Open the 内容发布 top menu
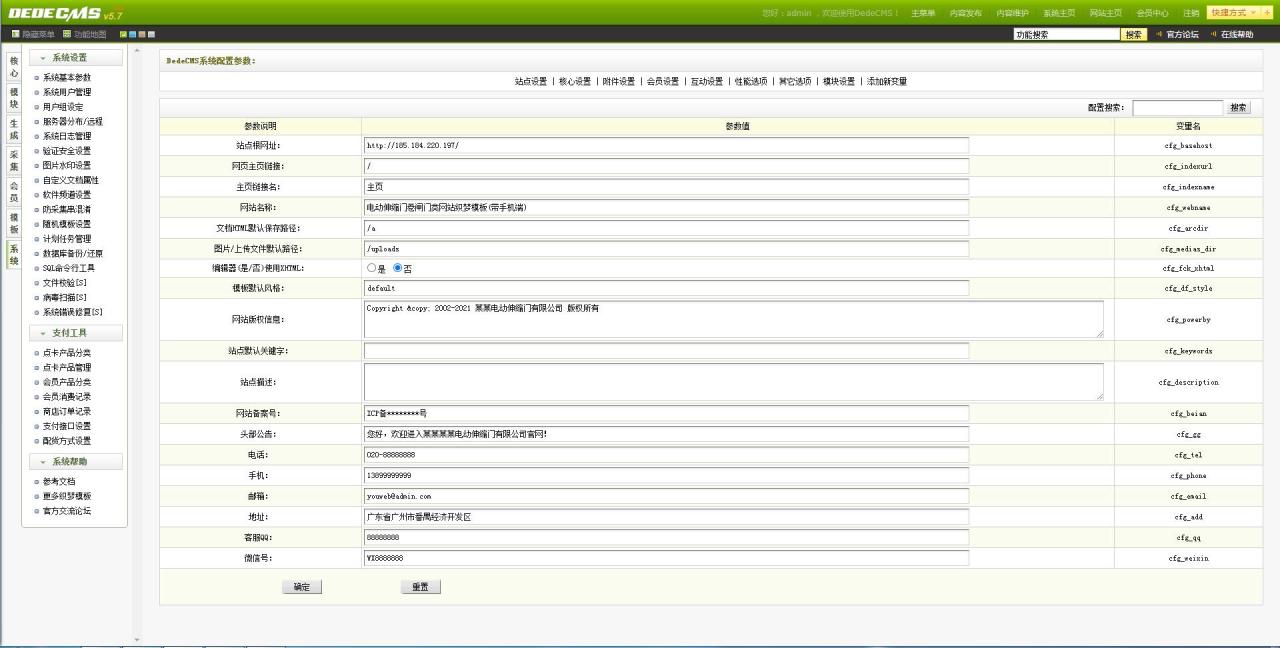 coord(966,13)
